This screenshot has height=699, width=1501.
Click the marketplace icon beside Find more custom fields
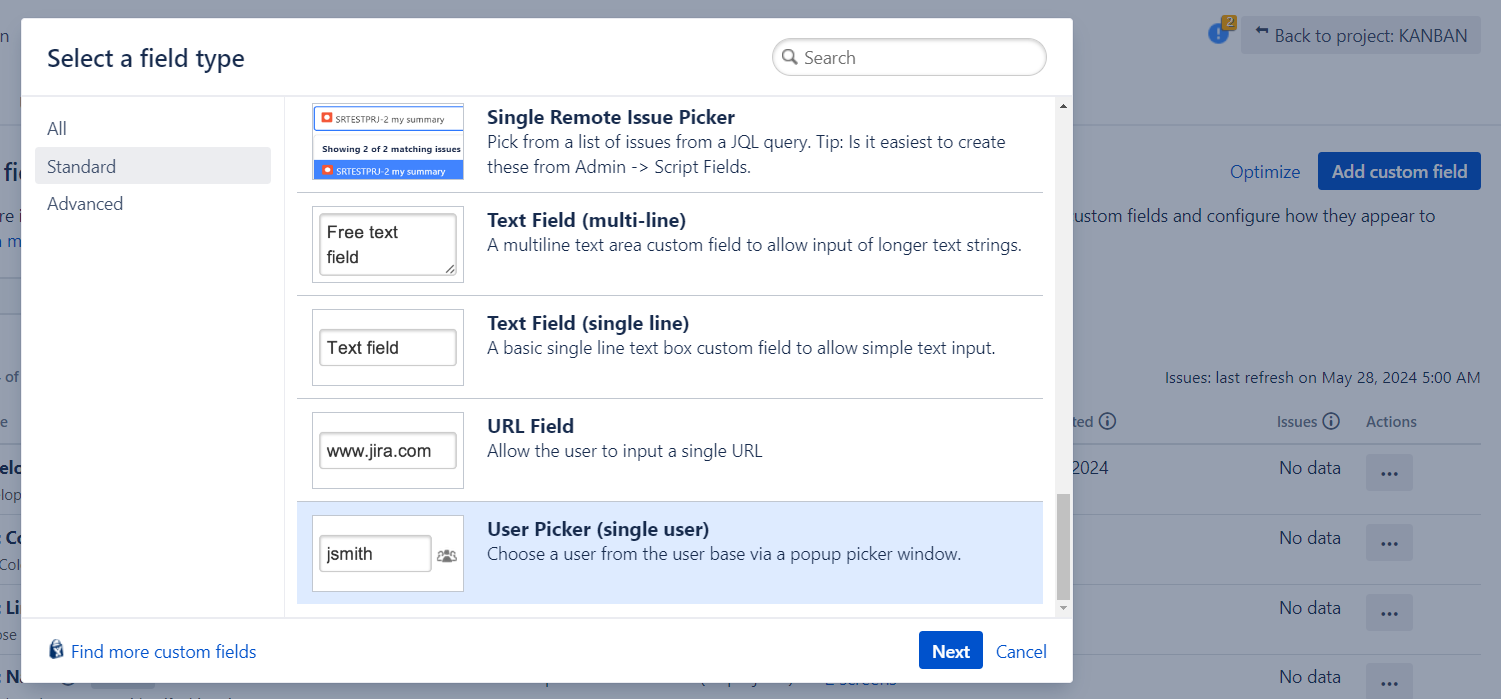coord(57,650)
